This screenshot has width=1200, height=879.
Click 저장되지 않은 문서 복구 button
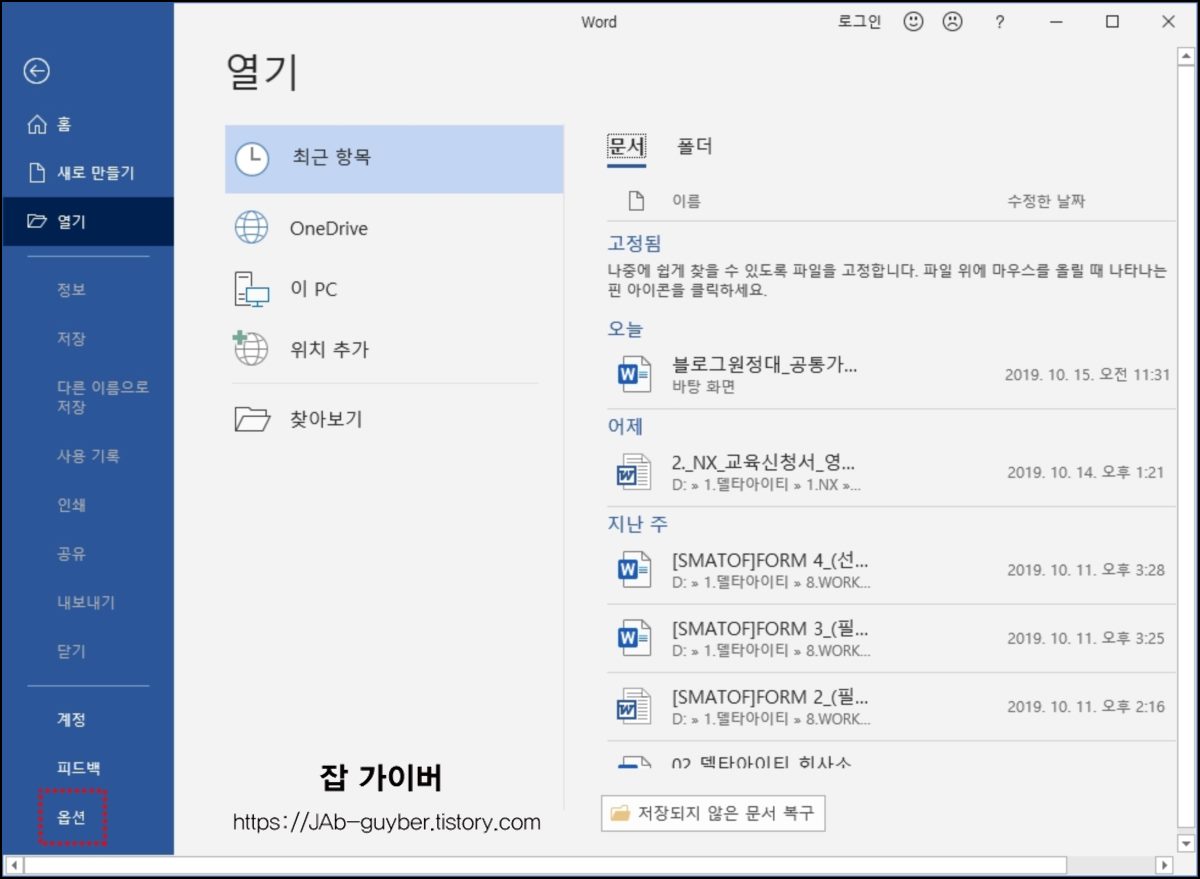713,813
